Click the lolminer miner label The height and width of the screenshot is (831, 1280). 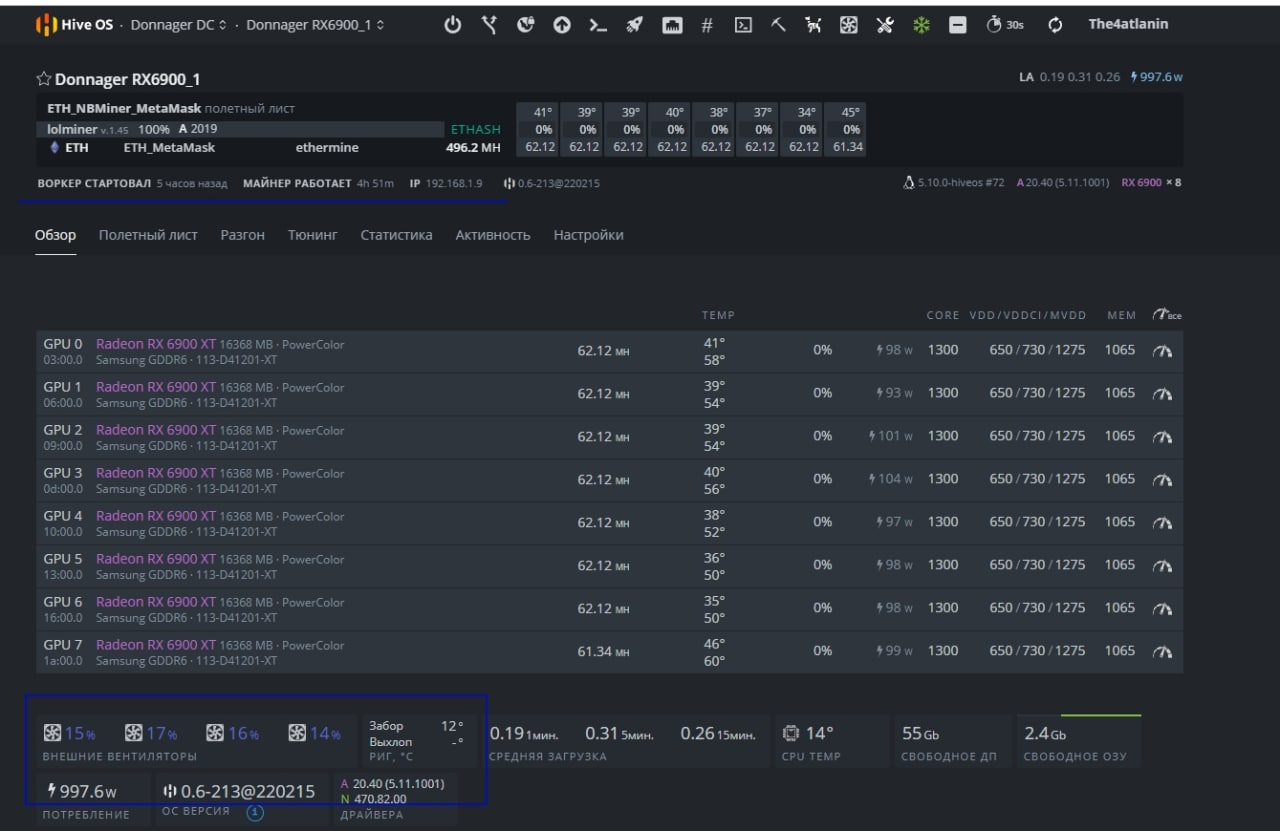click(72, 129)
